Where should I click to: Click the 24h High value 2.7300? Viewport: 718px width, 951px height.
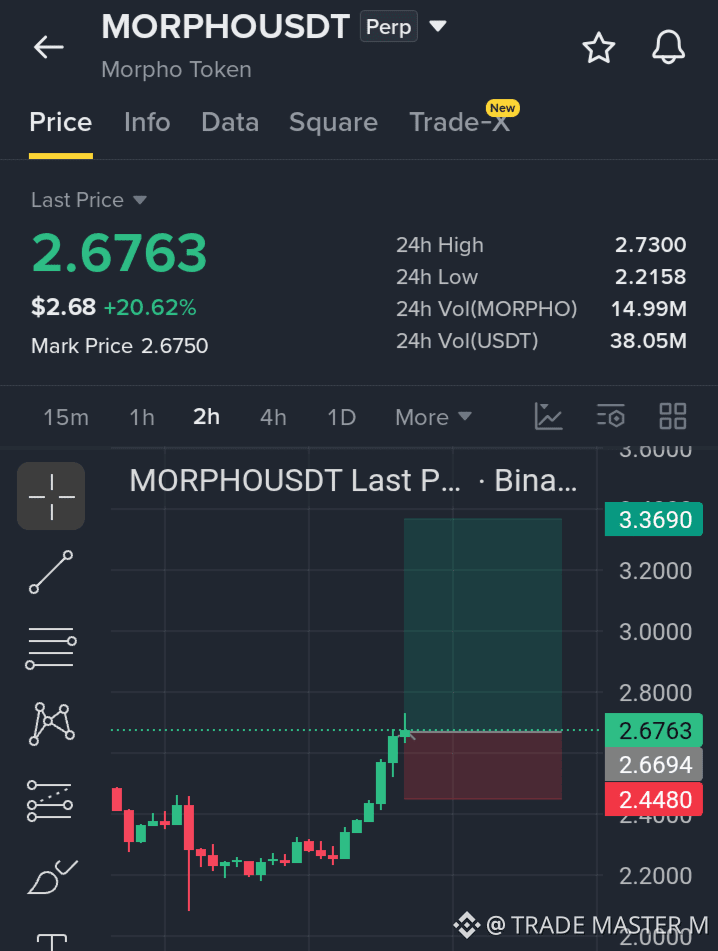(650, 245)
